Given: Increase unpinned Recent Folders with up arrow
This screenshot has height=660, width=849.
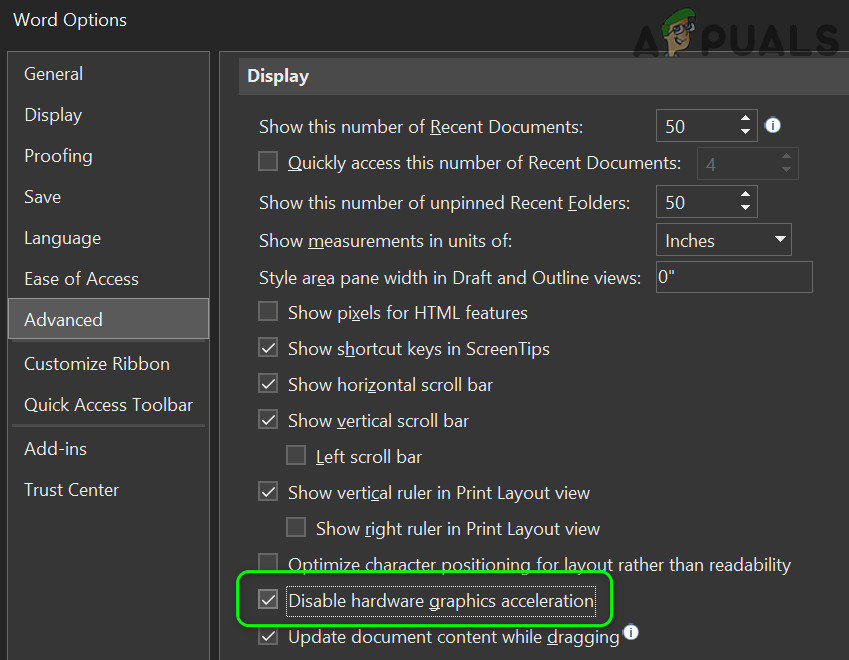Looking at the screenshot, I should click(x=746, y=194).
